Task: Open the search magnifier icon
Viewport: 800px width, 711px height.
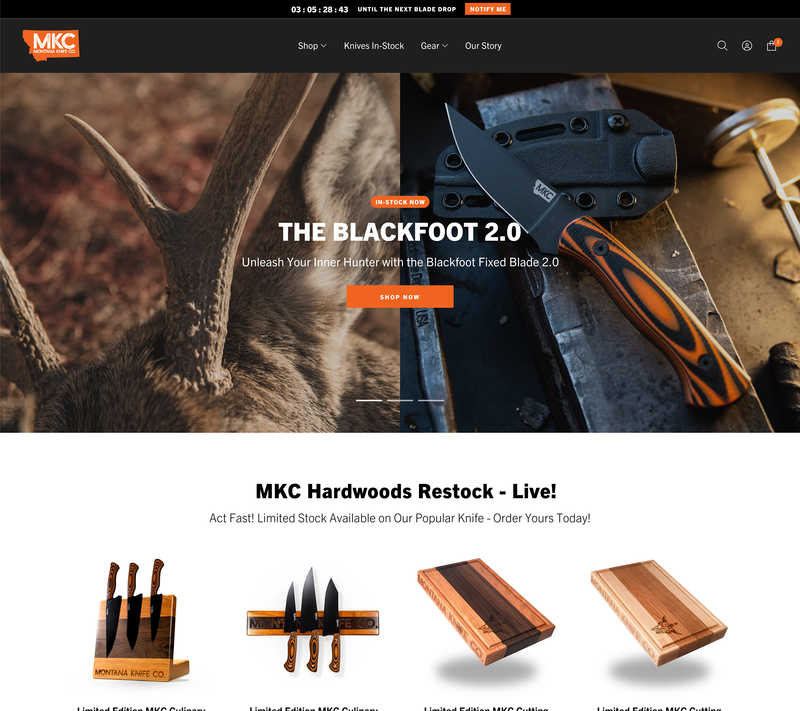Action: coord(722,46)
